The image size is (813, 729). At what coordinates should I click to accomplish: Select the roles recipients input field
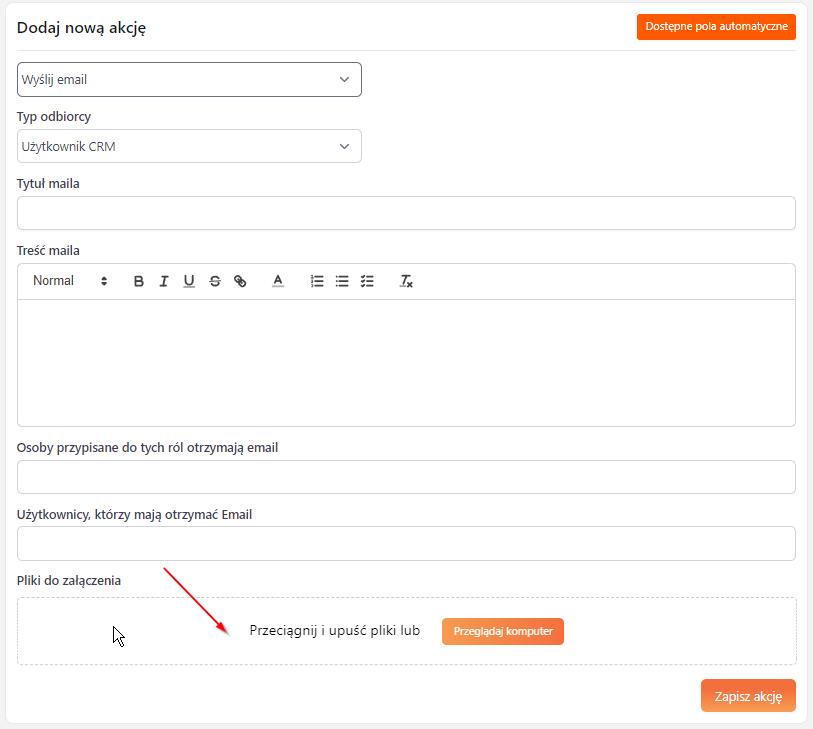tap(406, 477)
